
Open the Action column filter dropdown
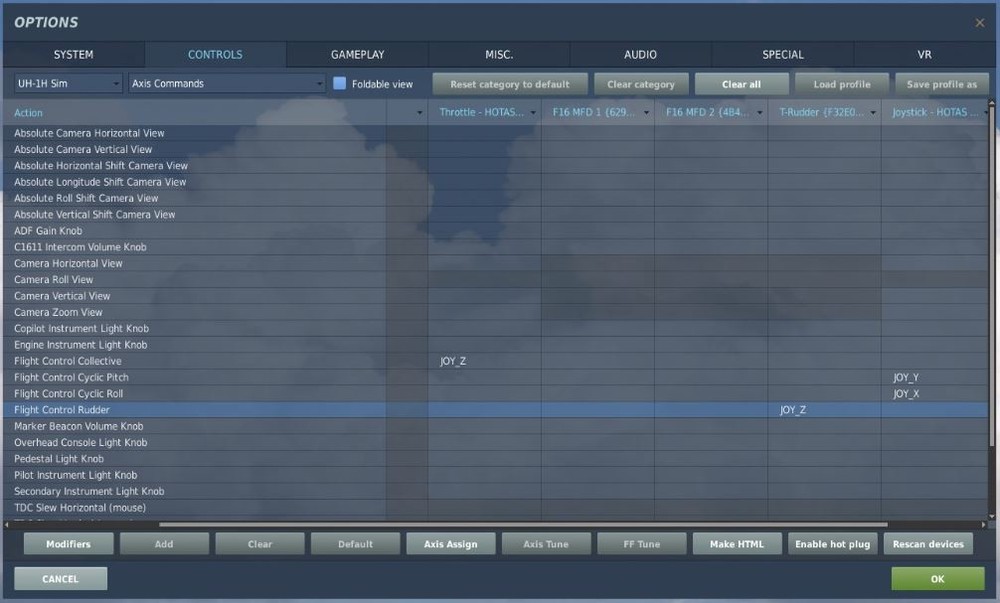419,113
